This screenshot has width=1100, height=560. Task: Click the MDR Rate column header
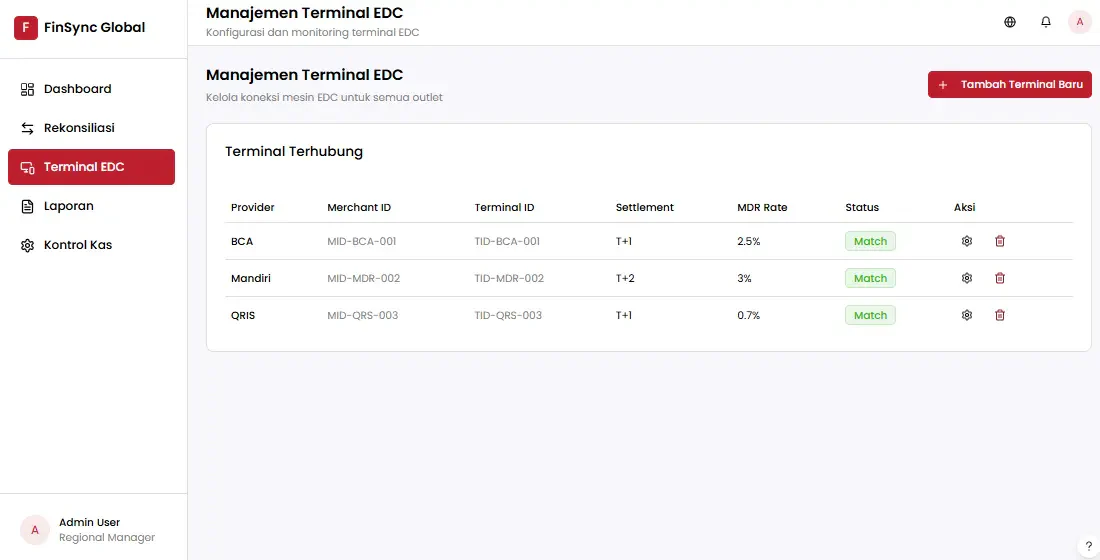click(762, 208)
